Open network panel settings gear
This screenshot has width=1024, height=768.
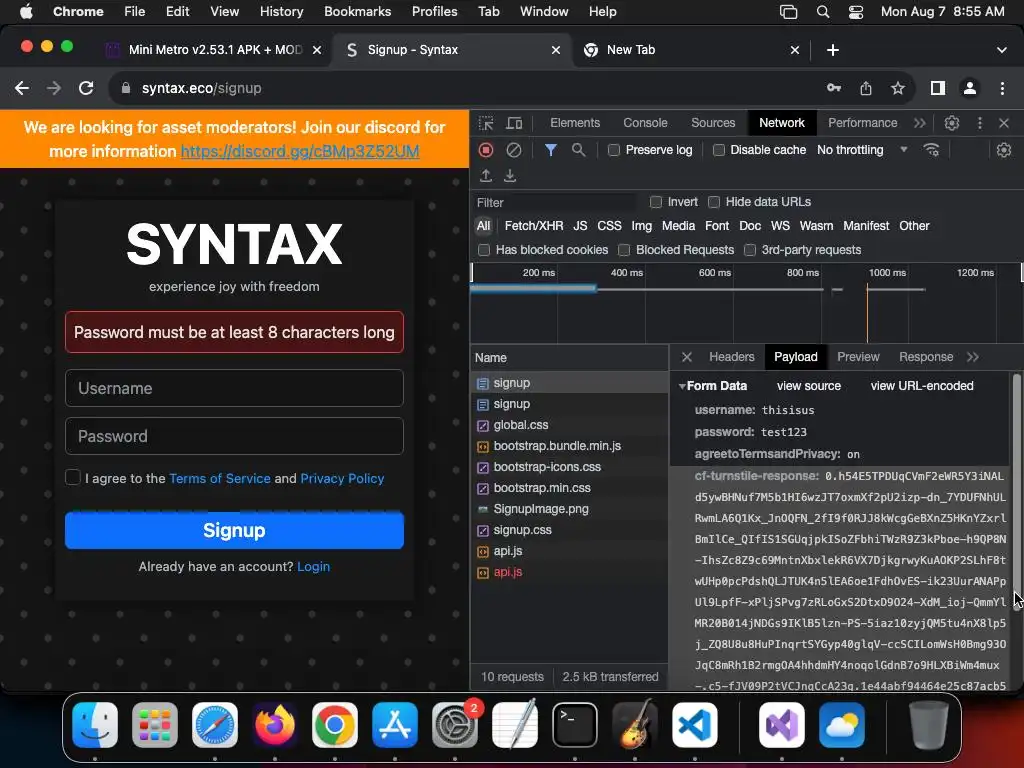[x=1004, y=150]
